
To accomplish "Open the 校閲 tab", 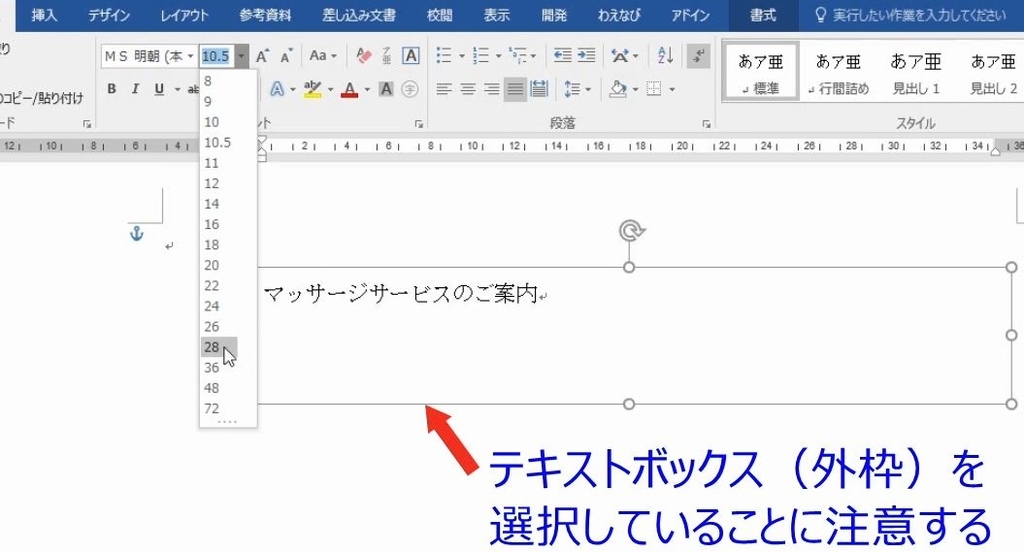I will [440, 15].
